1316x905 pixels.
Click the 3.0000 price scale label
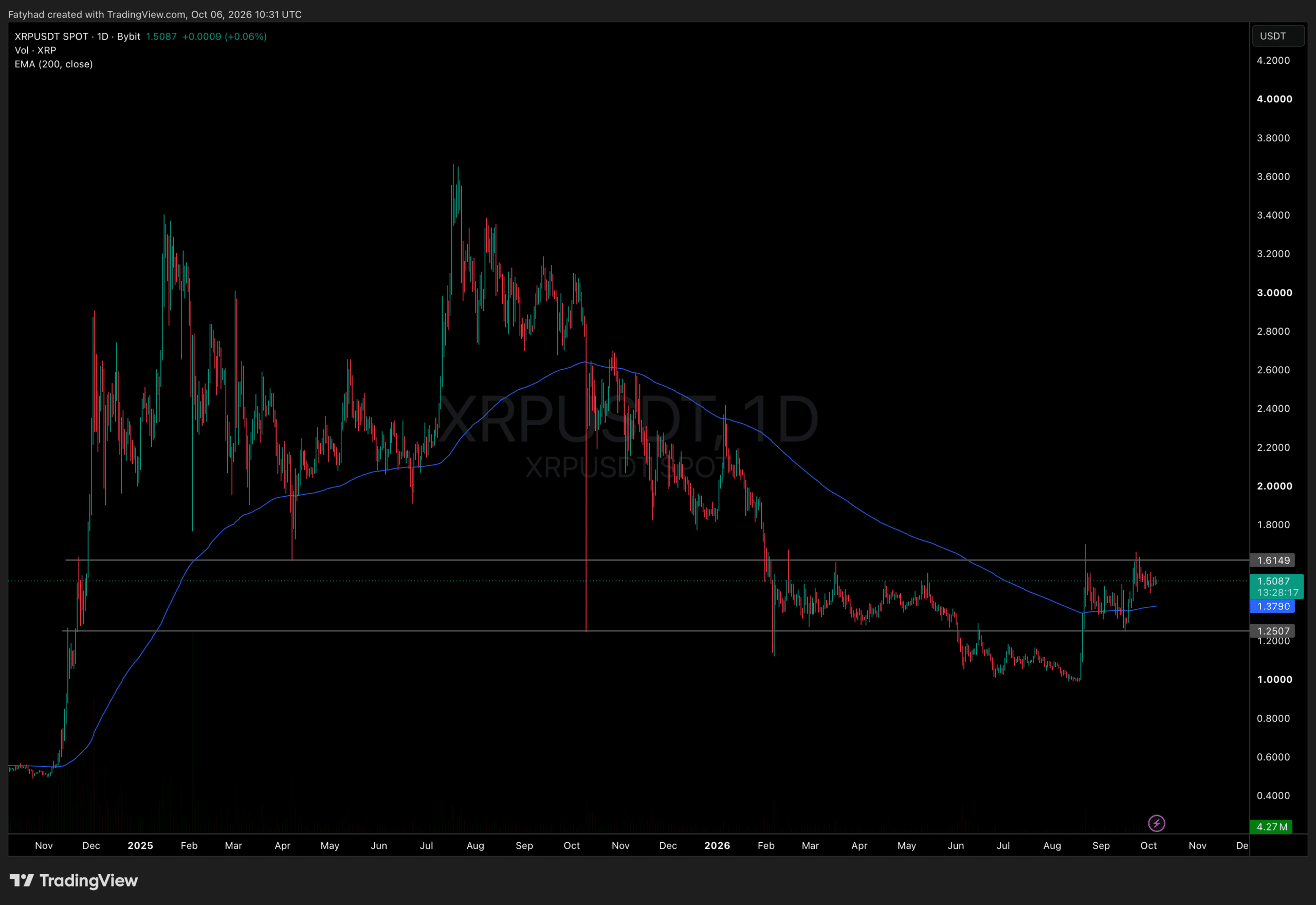(x=1274, y=293)
